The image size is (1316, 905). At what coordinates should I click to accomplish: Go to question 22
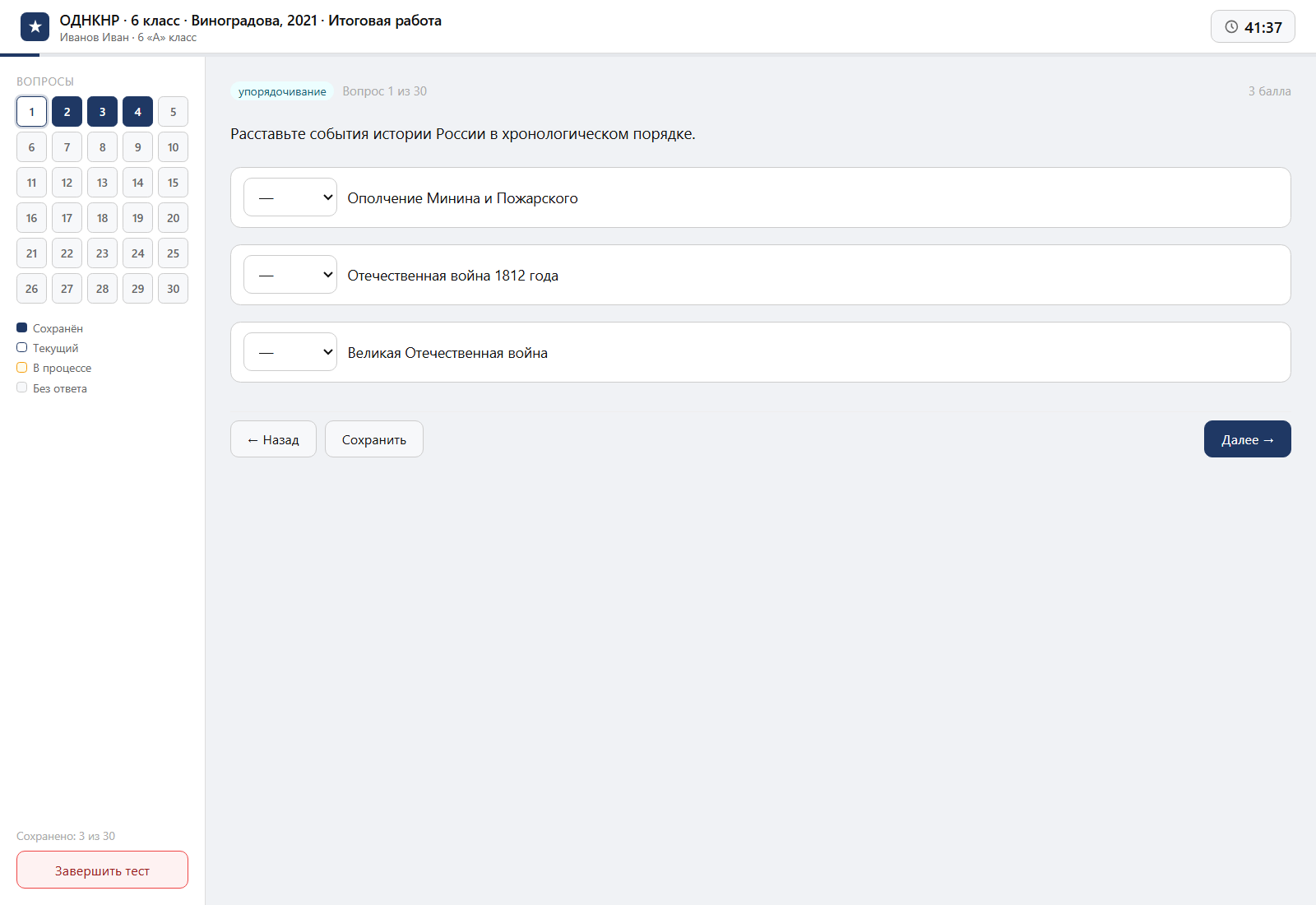67,253
